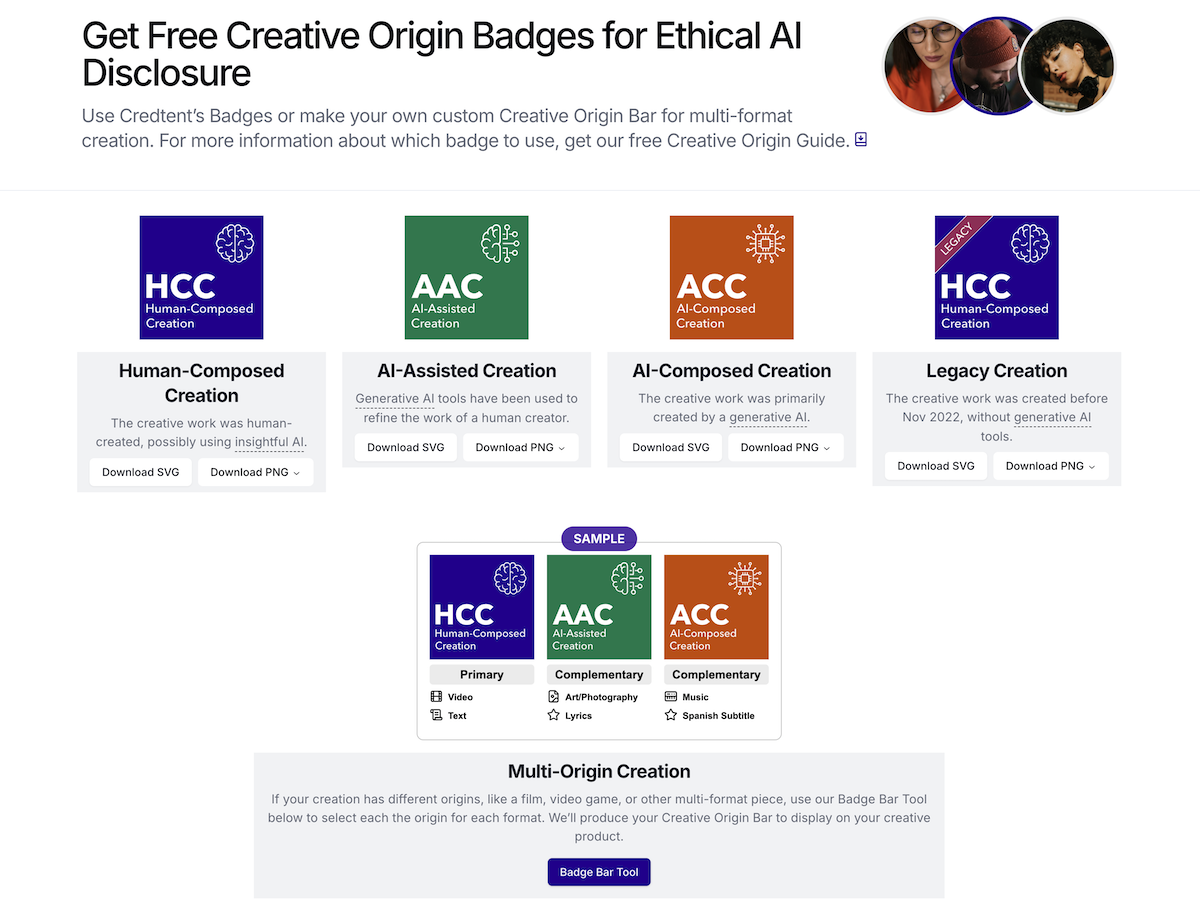1200x900 pixels.
Task: Download the SVG for Human-Composed Creation
Action: click(140, 471)
